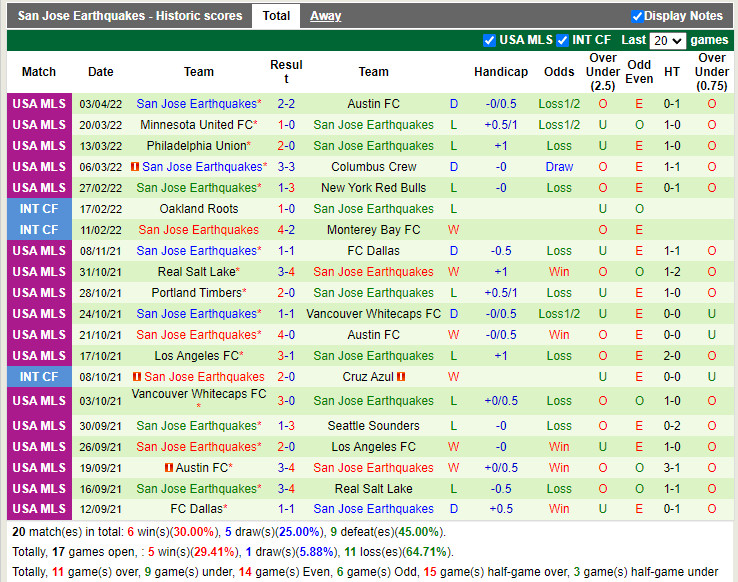Click the 4-2 score versus Monterey Bay FC
The height and width of the screenshot is (582, 738).
(286, 230)
